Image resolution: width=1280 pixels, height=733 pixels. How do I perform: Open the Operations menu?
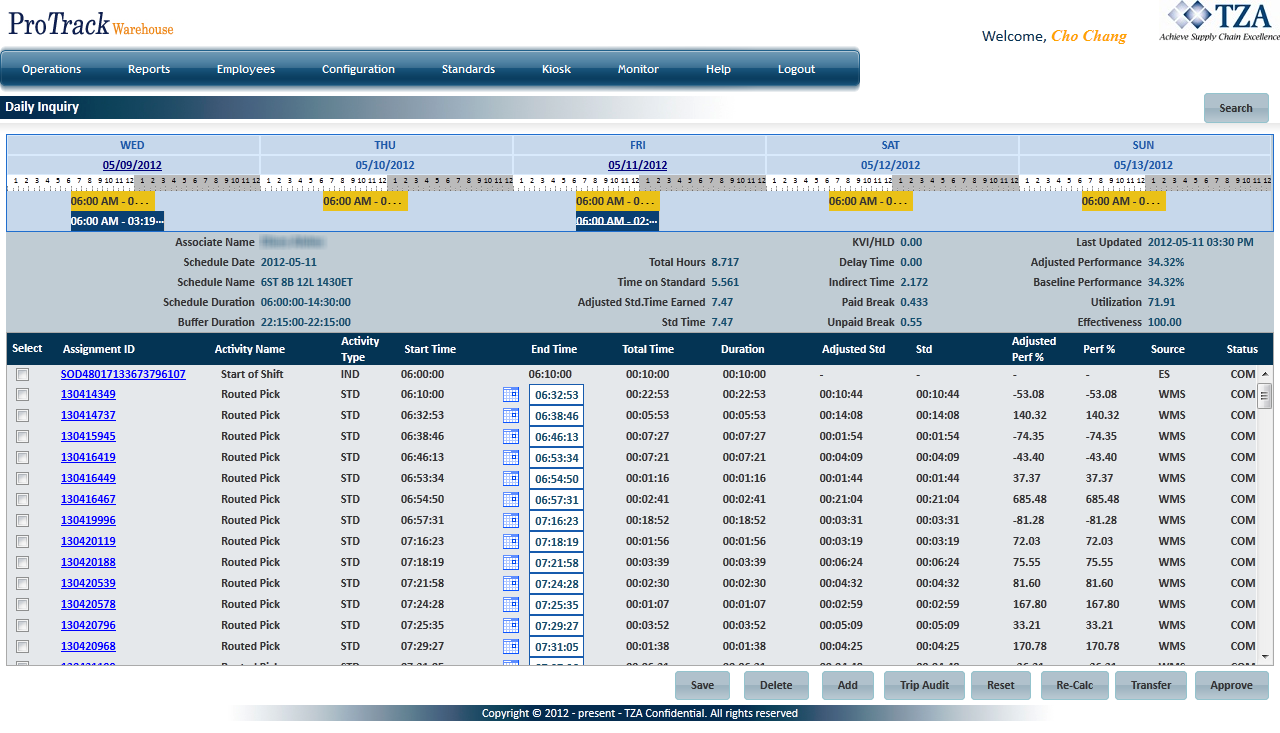coord(52,69)
